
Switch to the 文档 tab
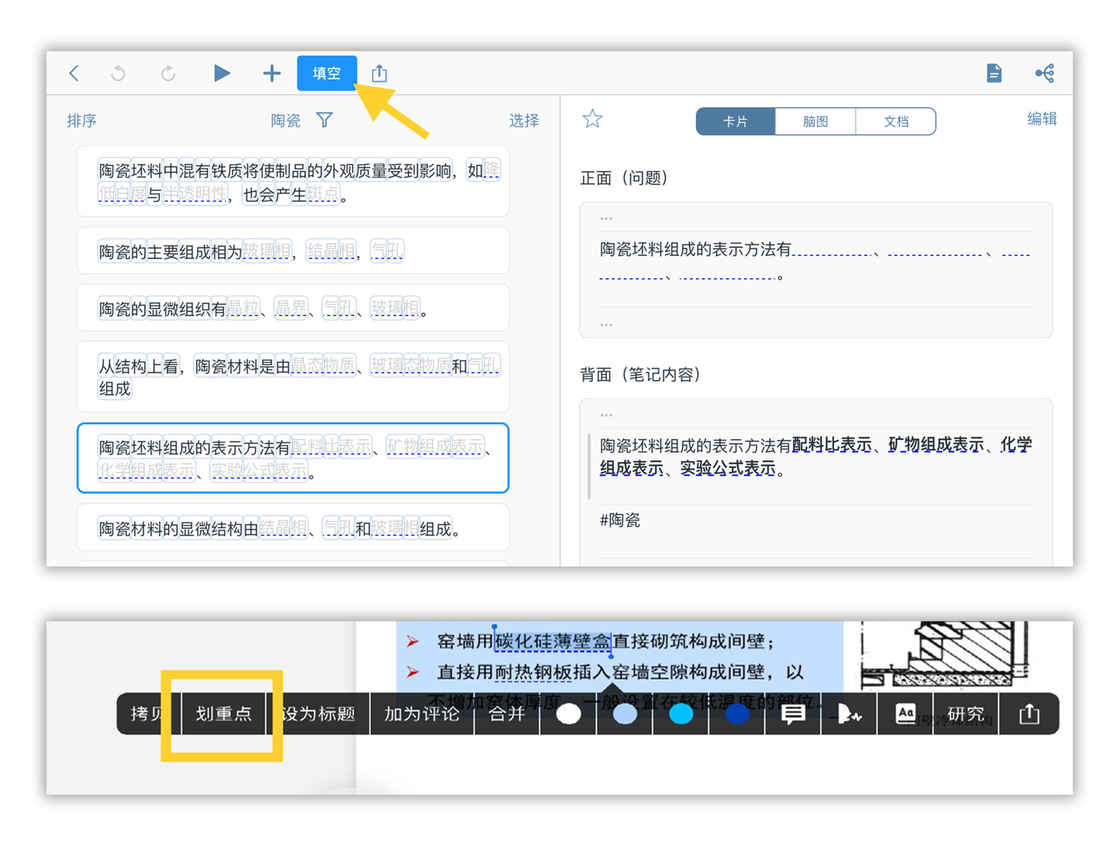(x=896, y=121)
